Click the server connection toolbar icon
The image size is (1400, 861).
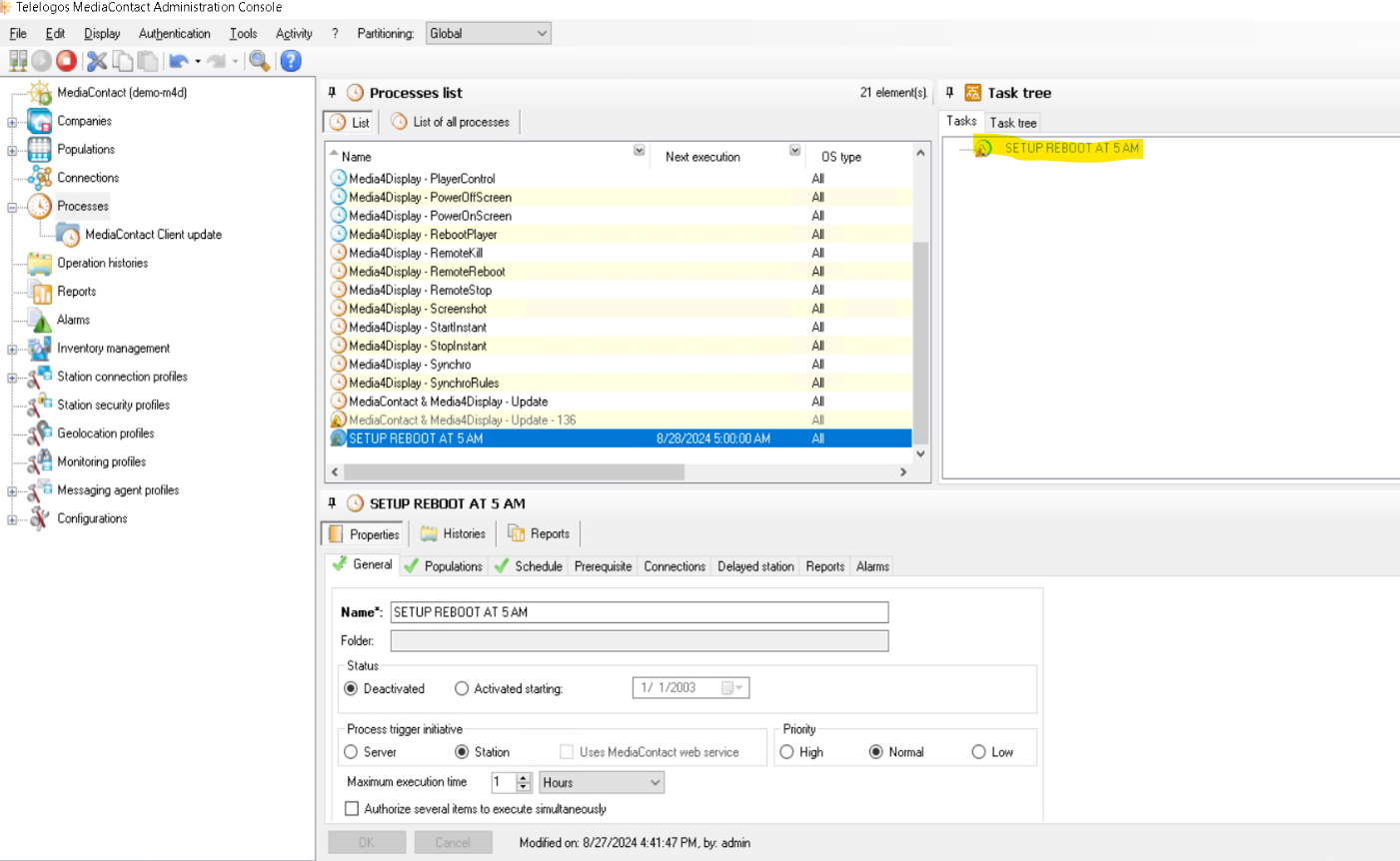tap(18, 61)
